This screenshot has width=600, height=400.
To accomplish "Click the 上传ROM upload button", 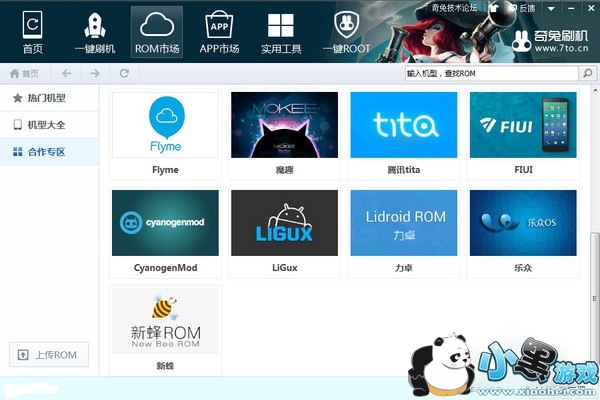I will 49,355.
